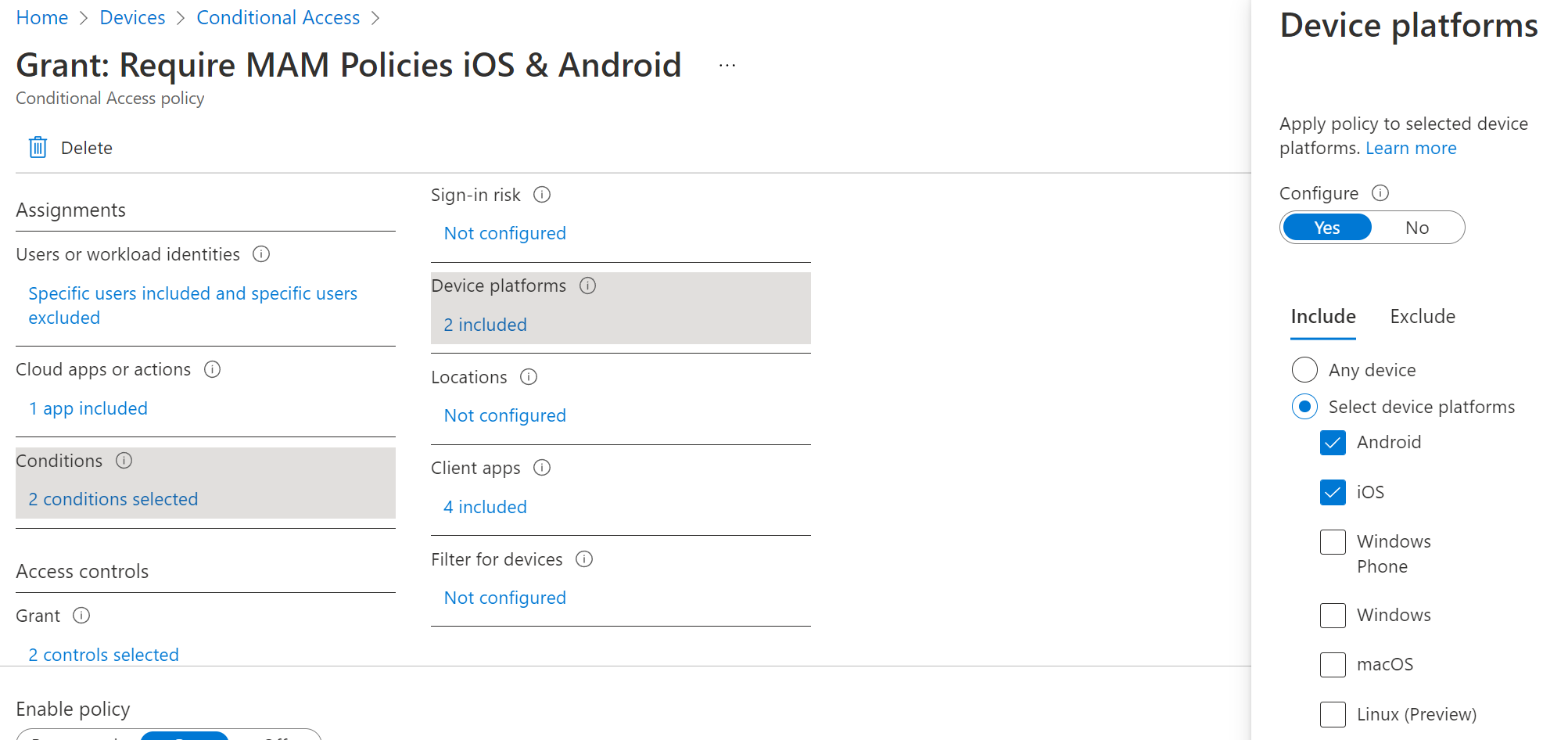Open the ellipsis more options menu

point(727,66)
